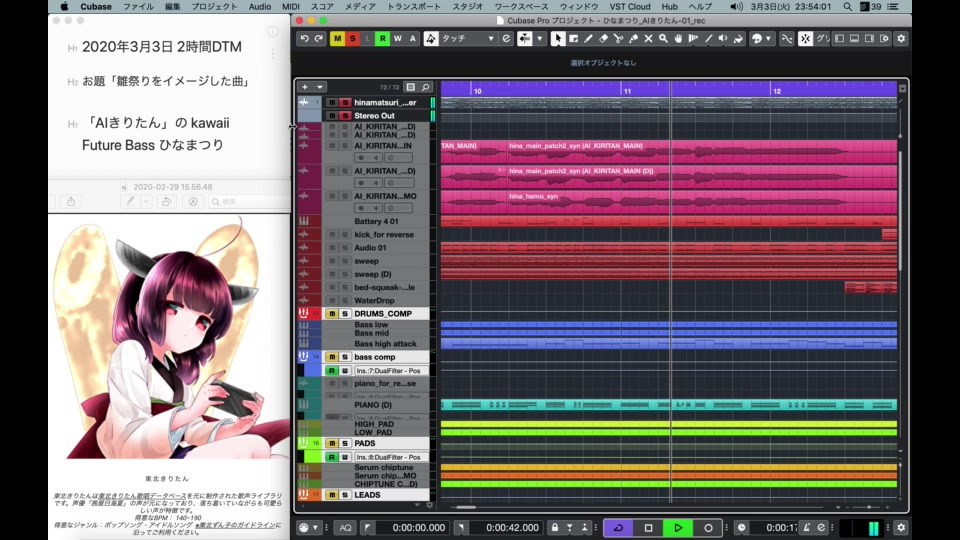Select the Time Warp tool
The width and height of the screenshot is (960, 540).
(x=693, y=39)
